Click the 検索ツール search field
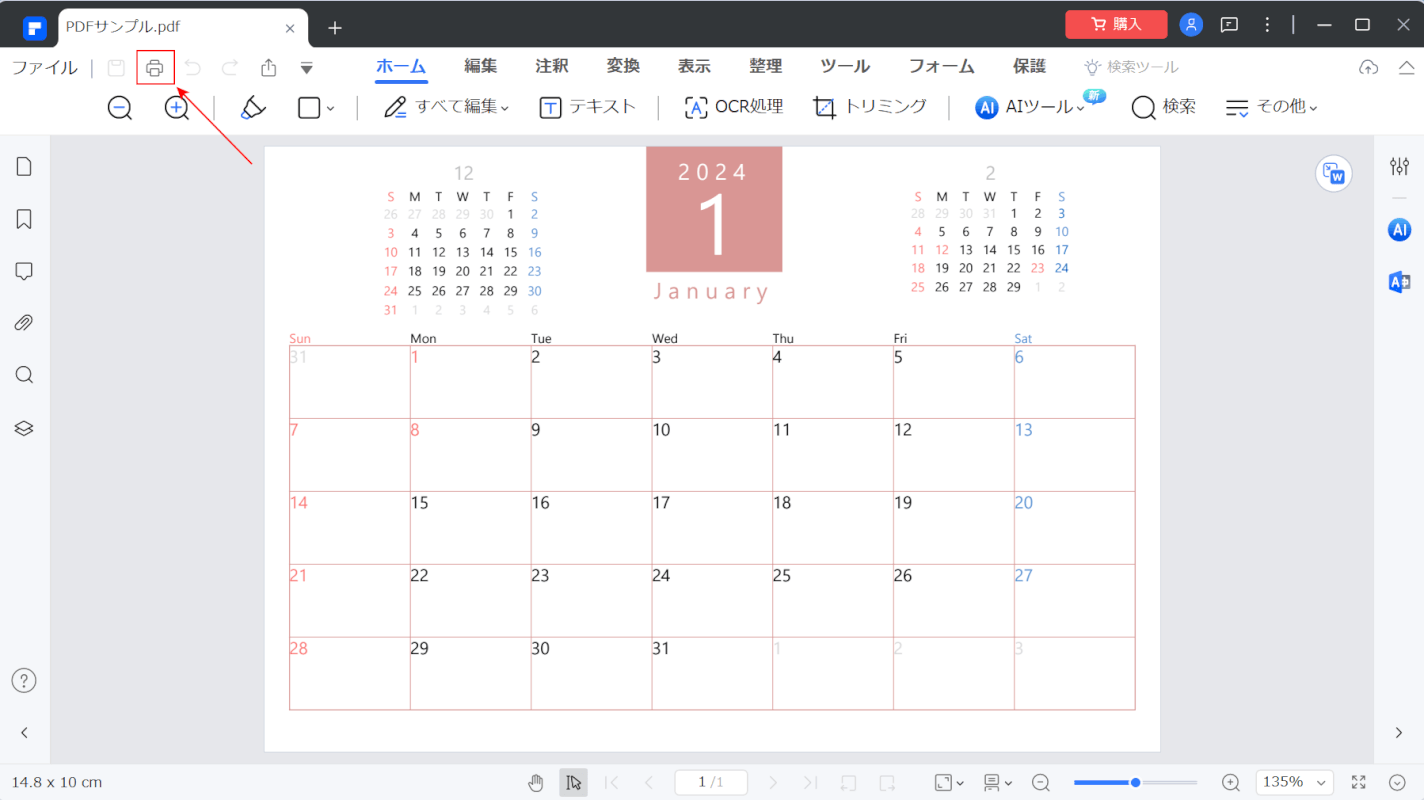This screenshot has height=800, width=1424. [1132, 67]
